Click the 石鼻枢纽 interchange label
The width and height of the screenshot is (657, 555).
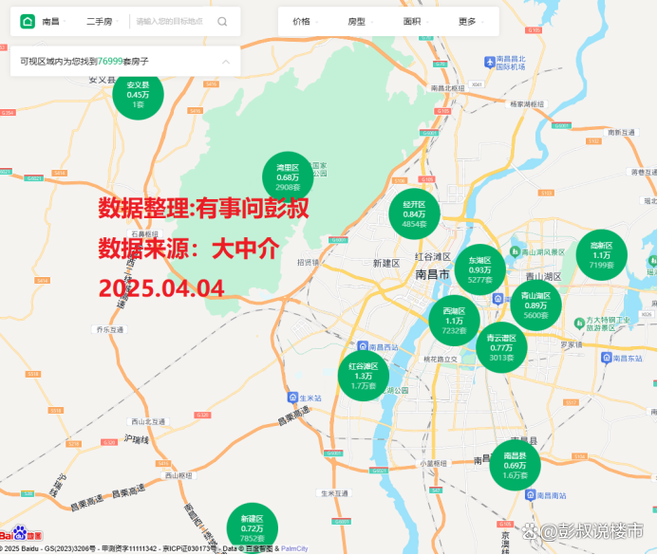click(145, 234)
